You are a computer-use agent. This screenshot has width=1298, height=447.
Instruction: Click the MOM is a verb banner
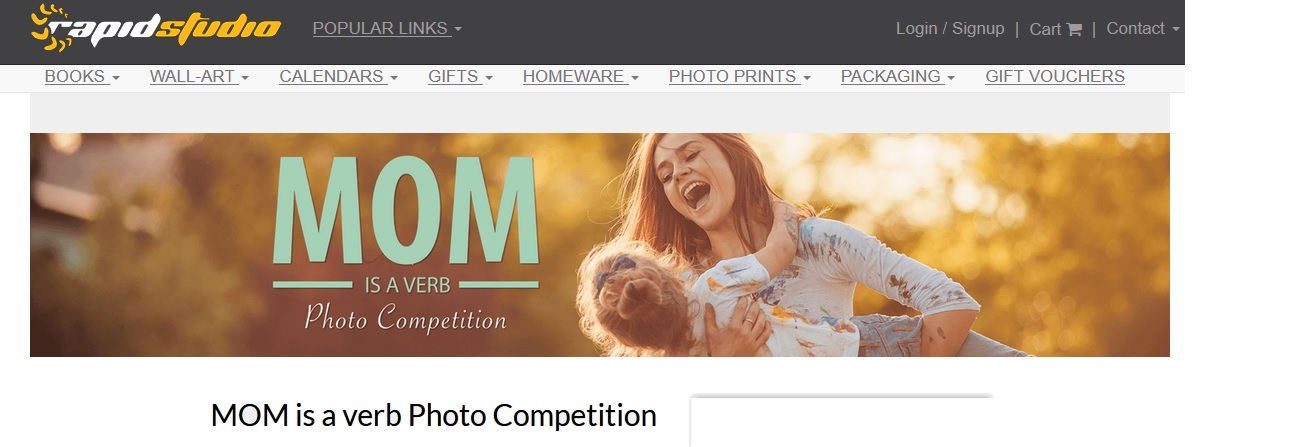pos(600,245)
